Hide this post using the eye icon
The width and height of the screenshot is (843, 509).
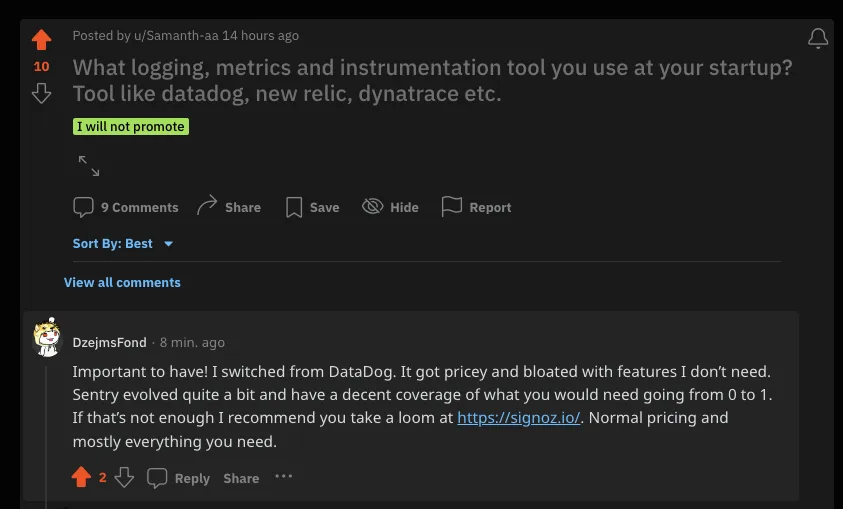point(390,207)
